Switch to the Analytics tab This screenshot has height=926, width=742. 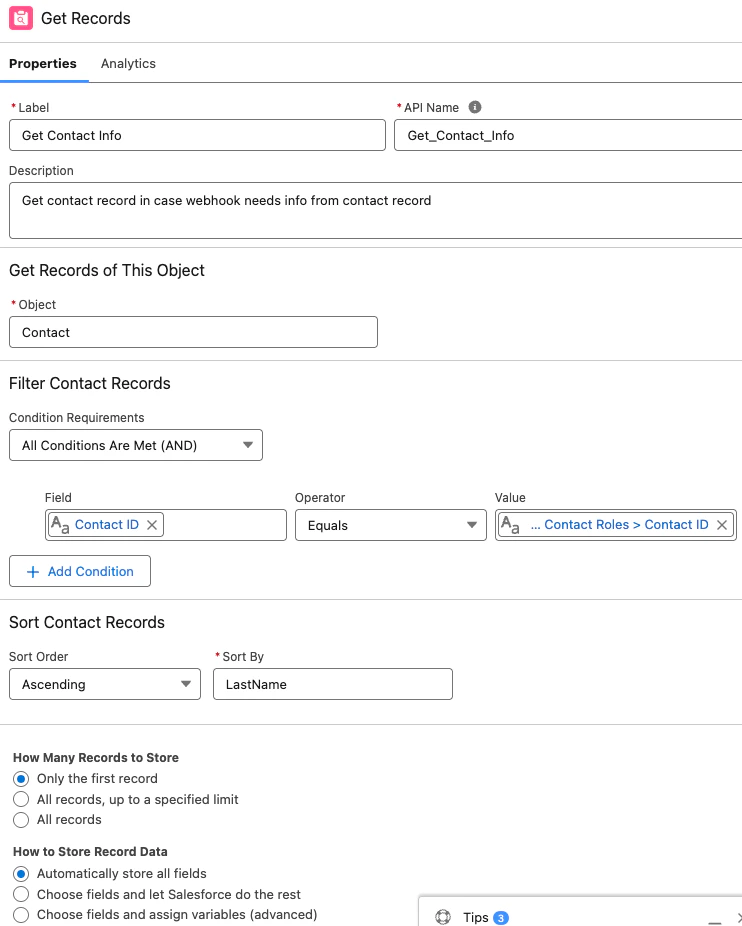[x=128, y=63]
